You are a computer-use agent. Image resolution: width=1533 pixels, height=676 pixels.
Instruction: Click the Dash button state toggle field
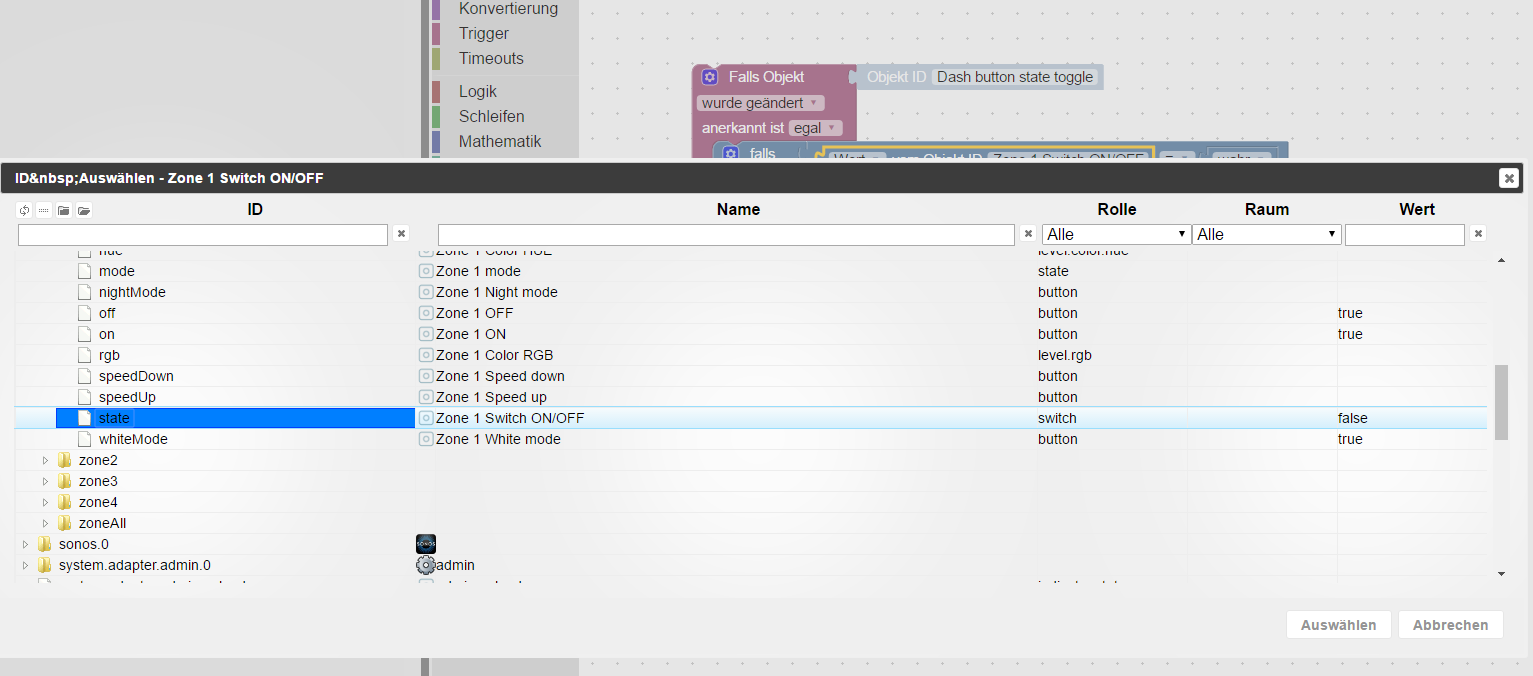click(x=1015, y=77)
